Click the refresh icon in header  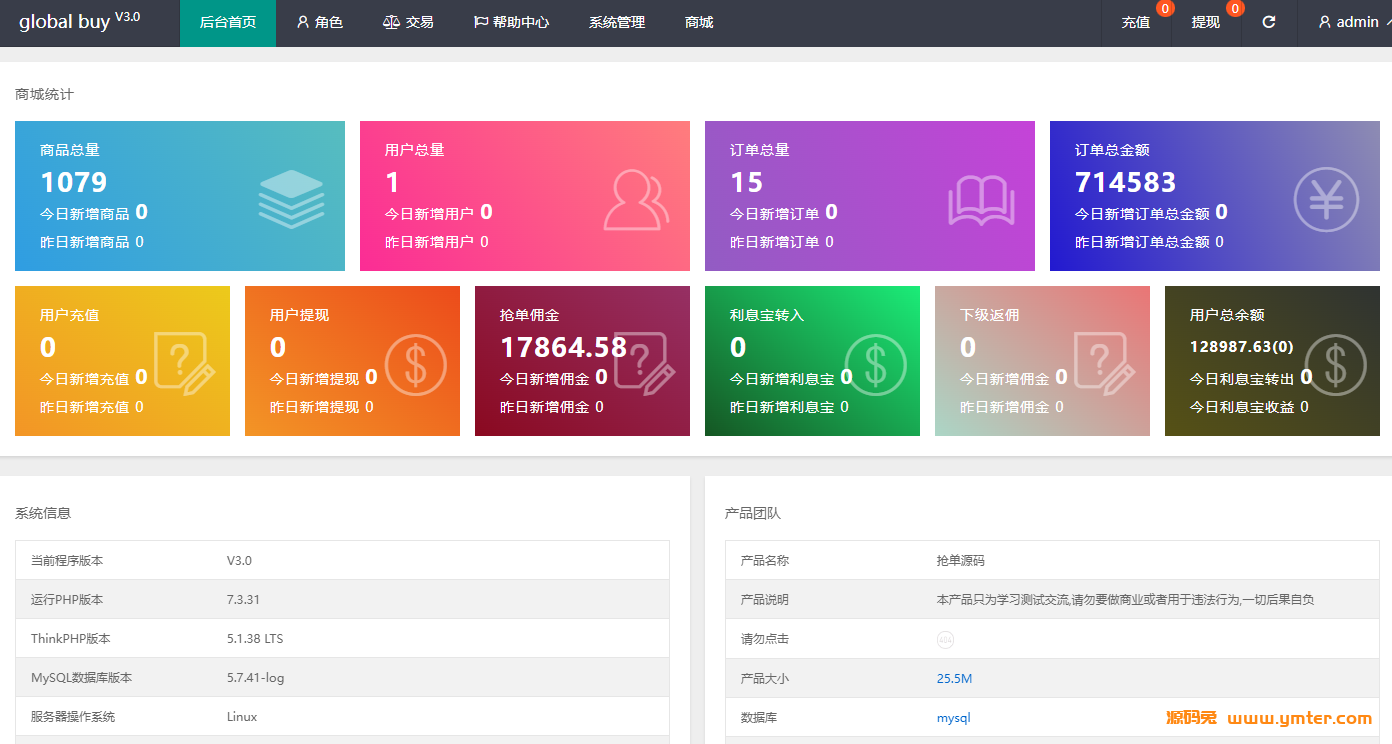pos(1269,22)
